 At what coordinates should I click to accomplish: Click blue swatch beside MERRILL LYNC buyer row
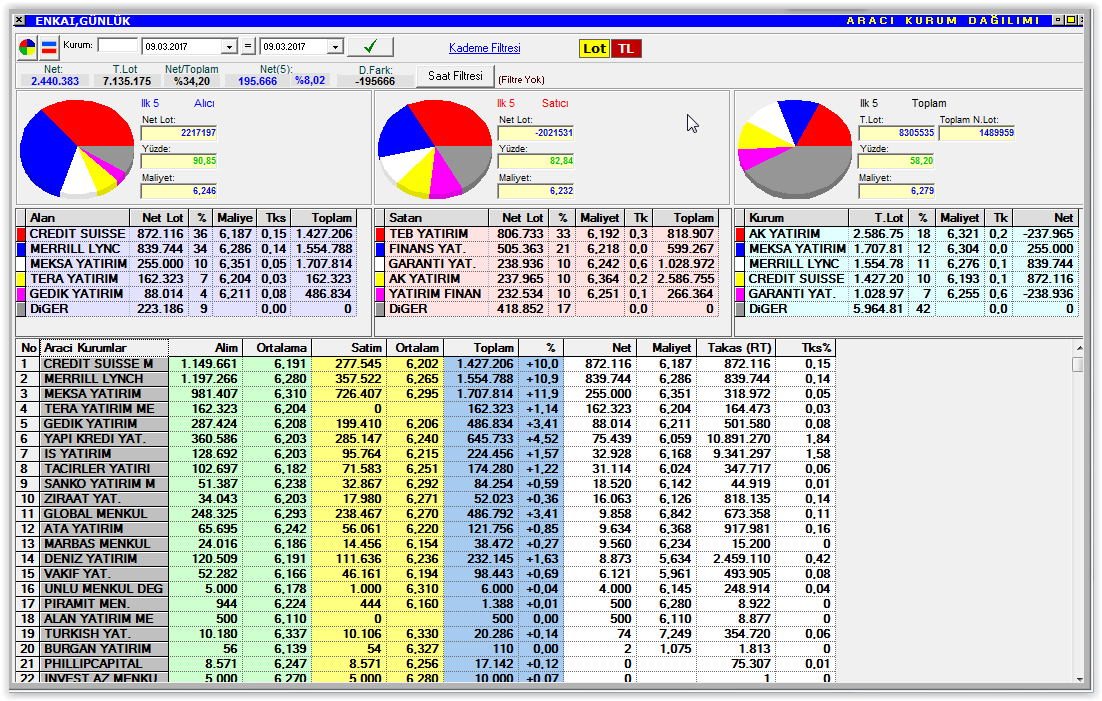pos(21,249)
